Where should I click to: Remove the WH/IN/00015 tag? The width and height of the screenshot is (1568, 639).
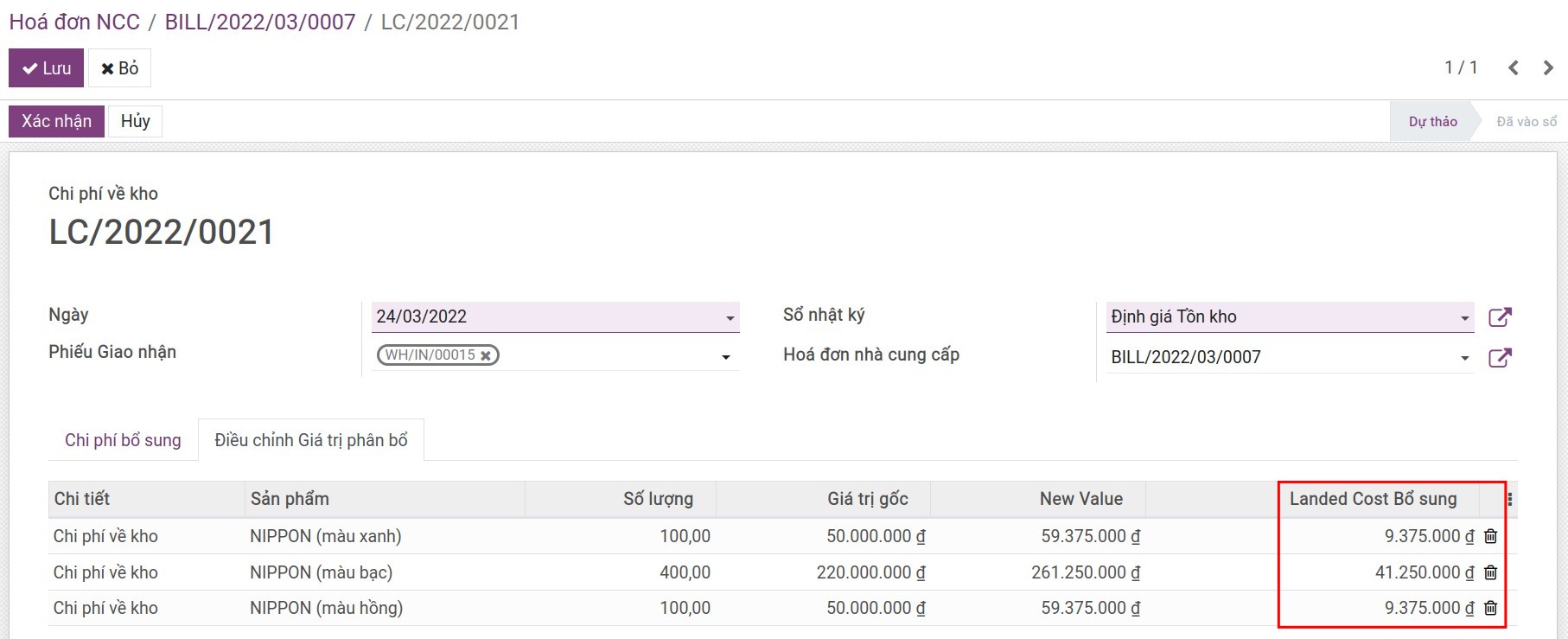tap(486, 355)
